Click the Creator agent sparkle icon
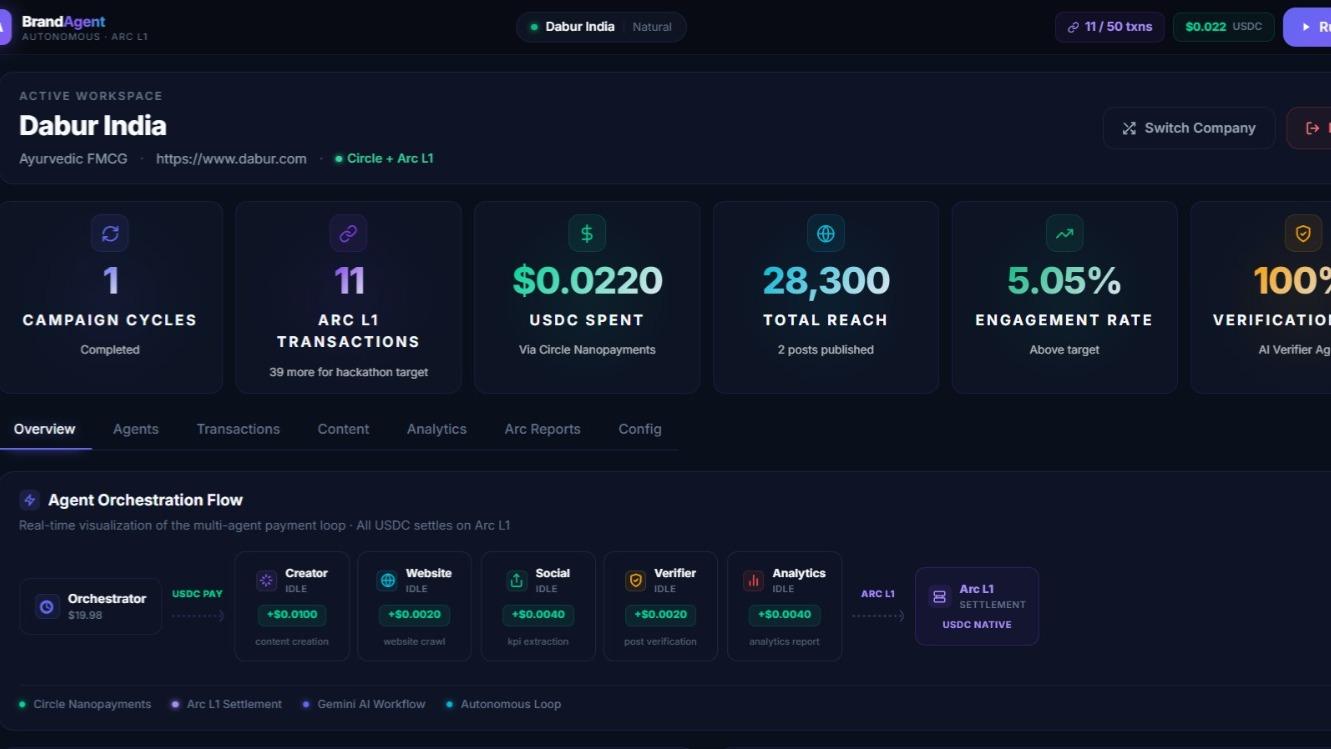This screenshot has width=1331, height=749. tap(267, 580)
